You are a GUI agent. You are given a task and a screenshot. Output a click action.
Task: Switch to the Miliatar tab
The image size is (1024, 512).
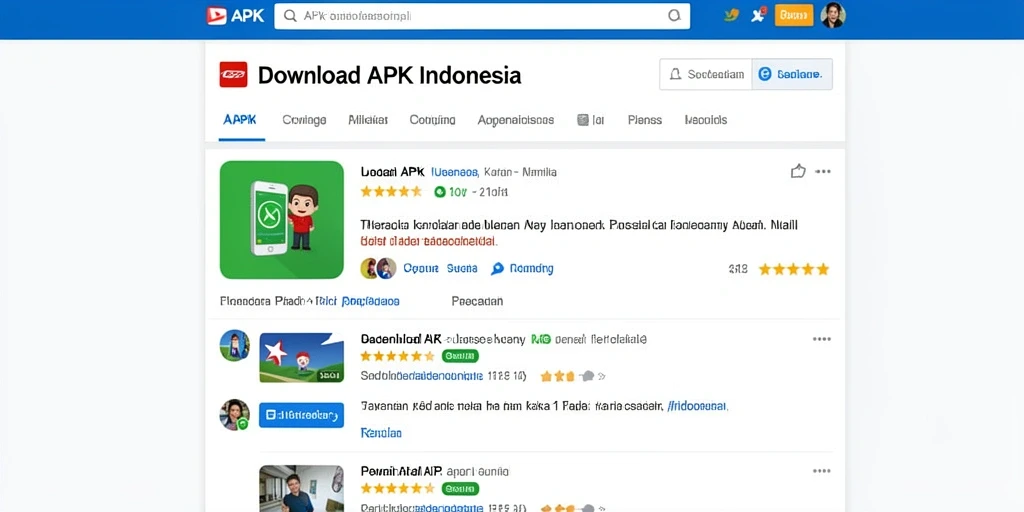(368, 120)
